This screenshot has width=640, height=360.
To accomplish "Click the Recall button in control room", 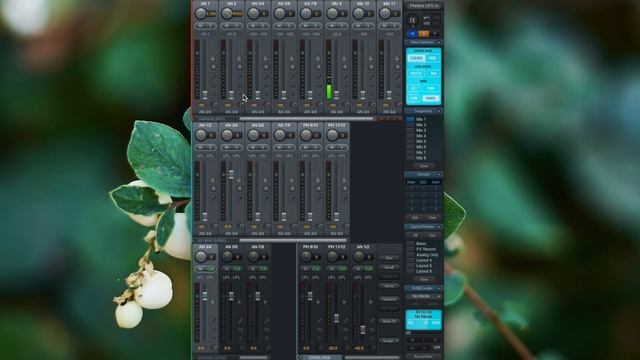I will click(389, 267).
